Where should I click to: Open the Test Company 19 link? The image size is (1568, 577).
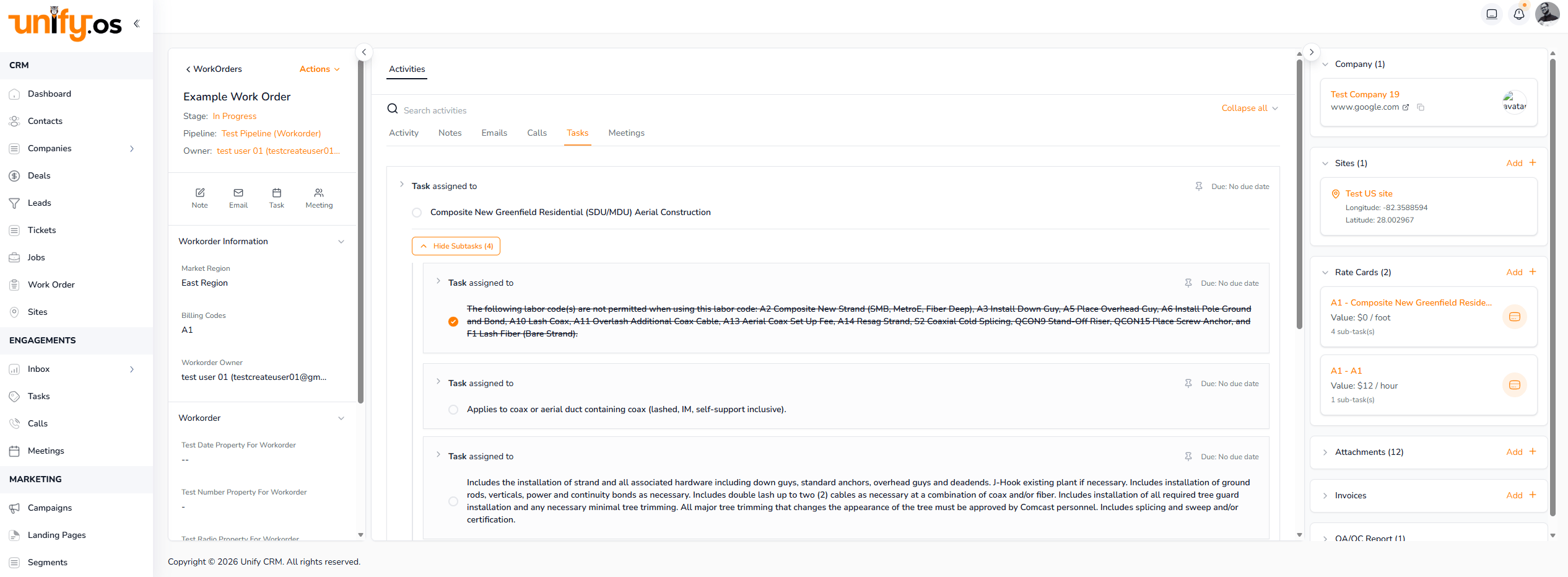(x=1365, y=94)
